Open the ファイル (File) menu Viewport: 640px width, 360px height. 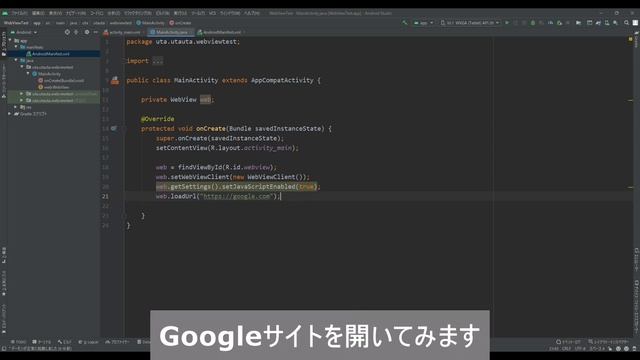coord(19,13)
